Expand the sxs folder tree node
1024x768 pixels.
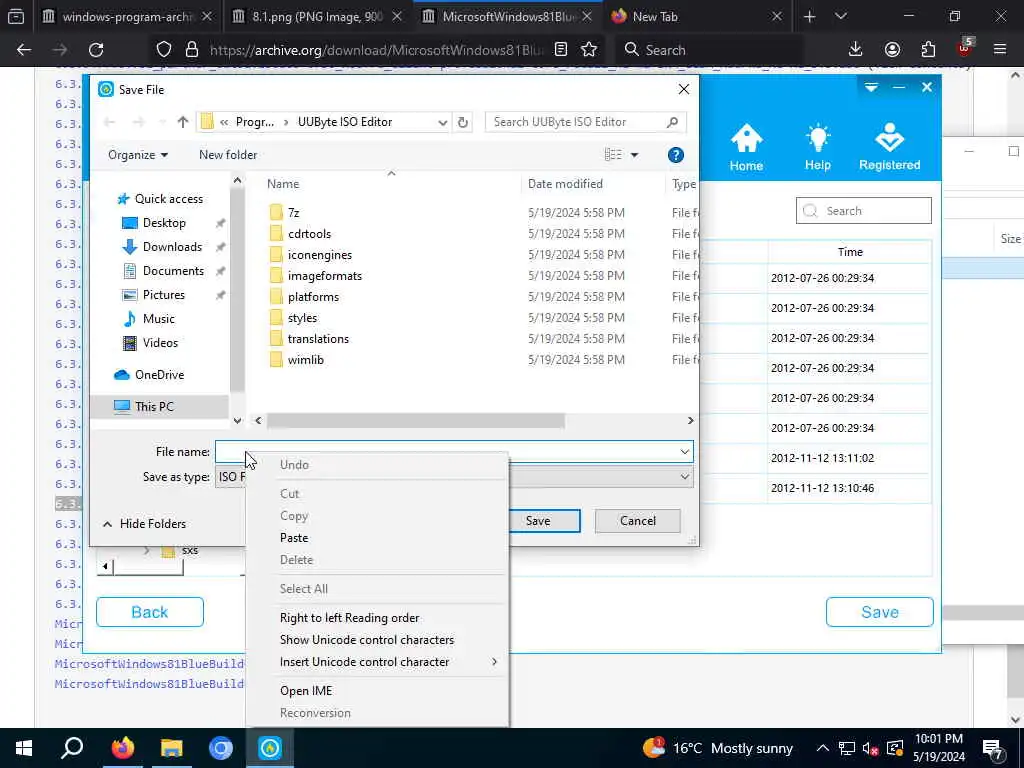146,551
